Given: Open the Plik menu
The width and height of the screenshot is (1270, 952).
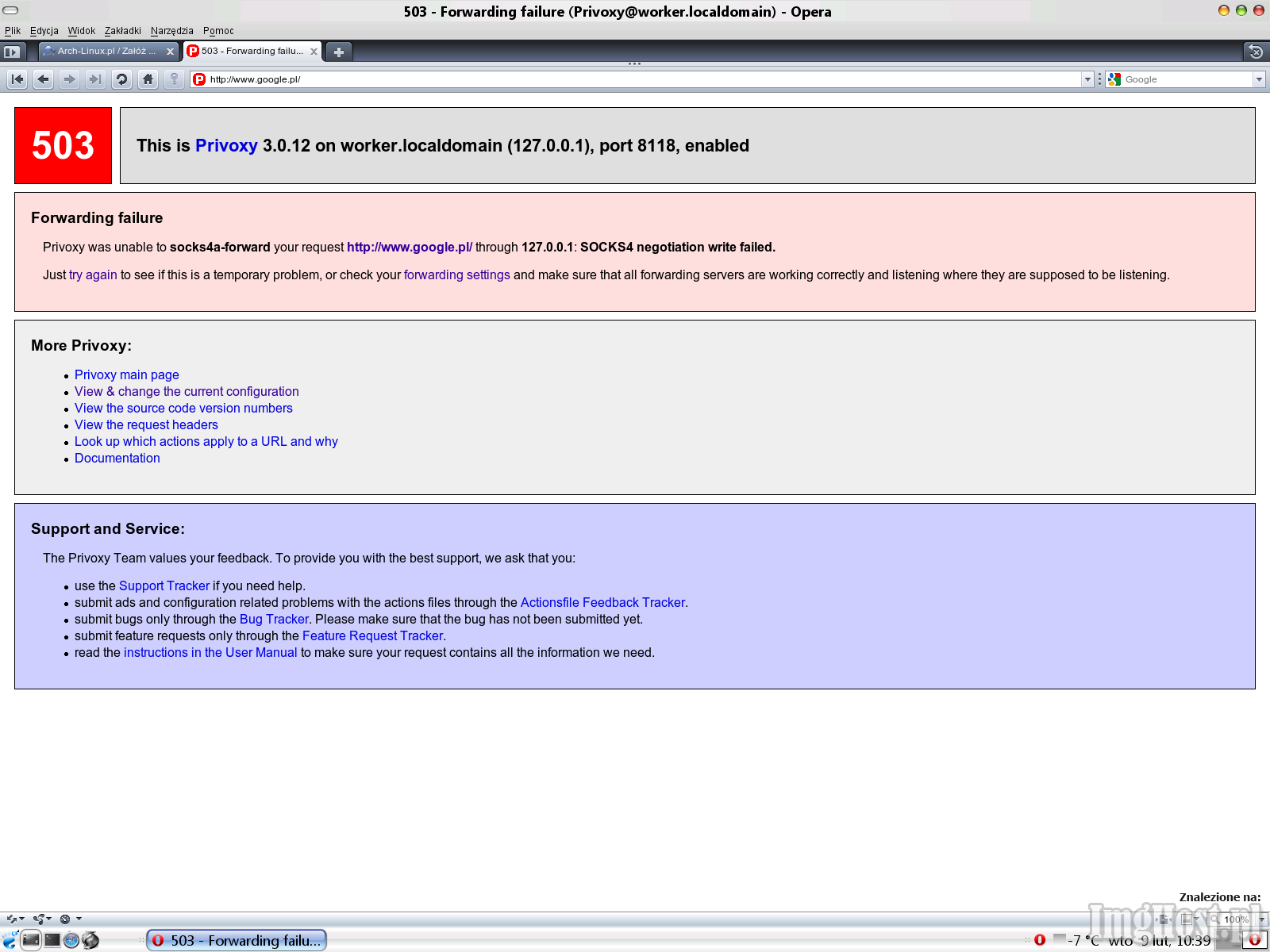Looking at the screenshot, I should pos(13,31).
